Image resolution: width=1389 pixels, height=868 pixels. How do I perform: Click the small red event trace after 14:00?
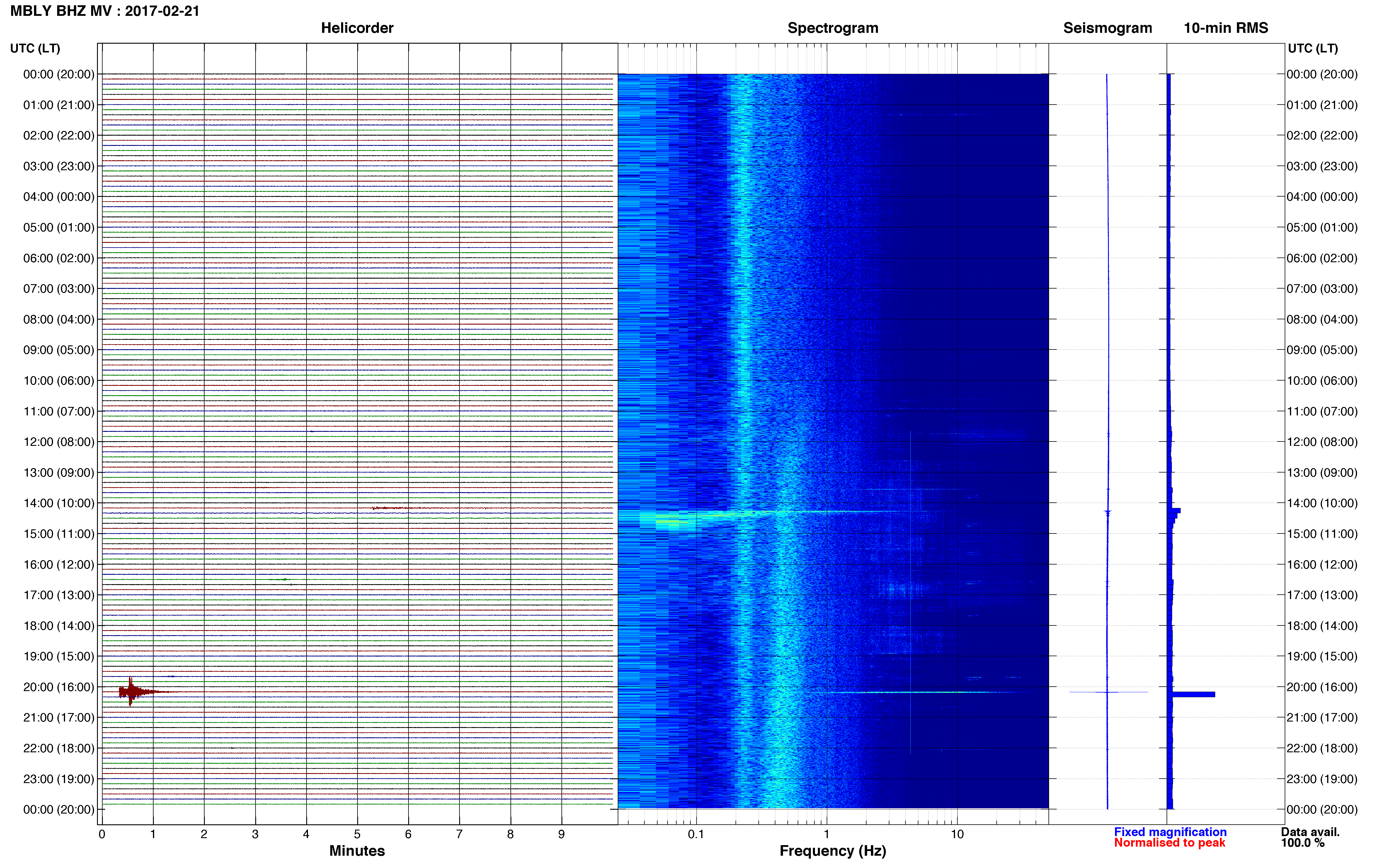click(402, 508)
